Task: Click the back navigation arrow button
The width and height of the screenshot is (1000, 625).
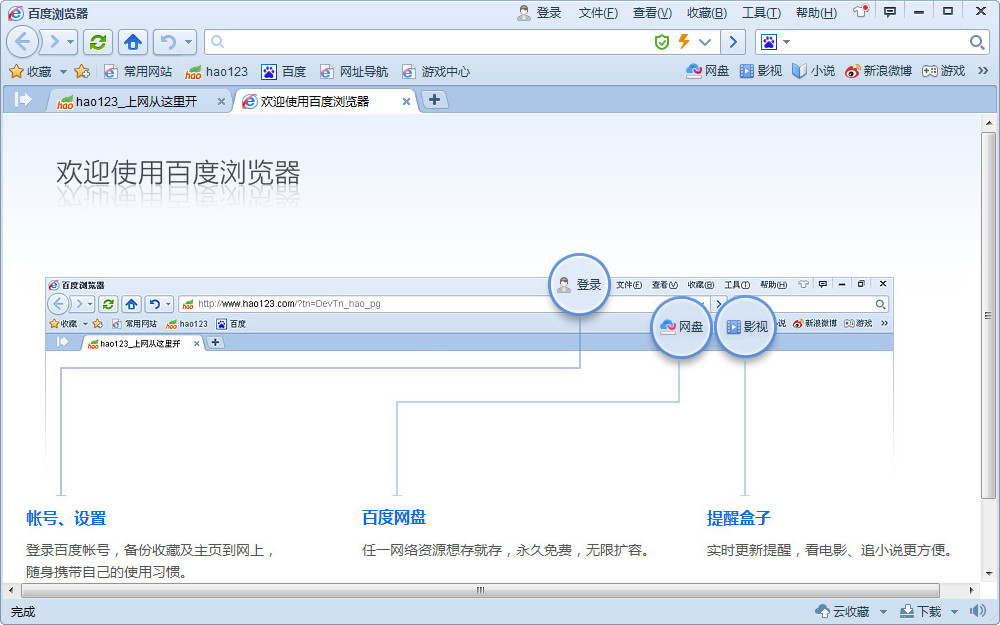Action: 22,42
